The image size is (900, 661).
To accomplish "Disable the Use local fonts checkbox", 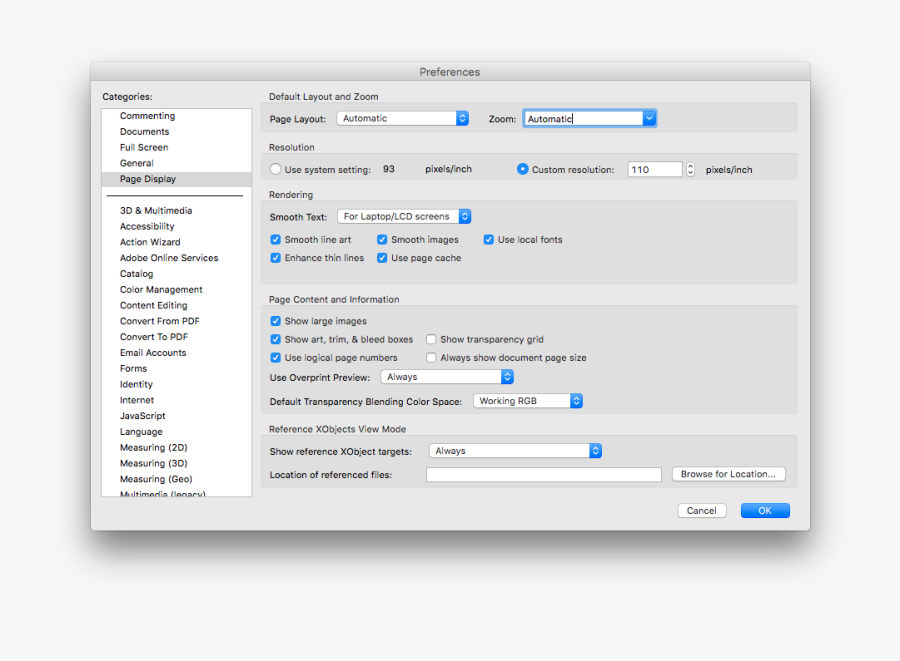I will (489, 240).
